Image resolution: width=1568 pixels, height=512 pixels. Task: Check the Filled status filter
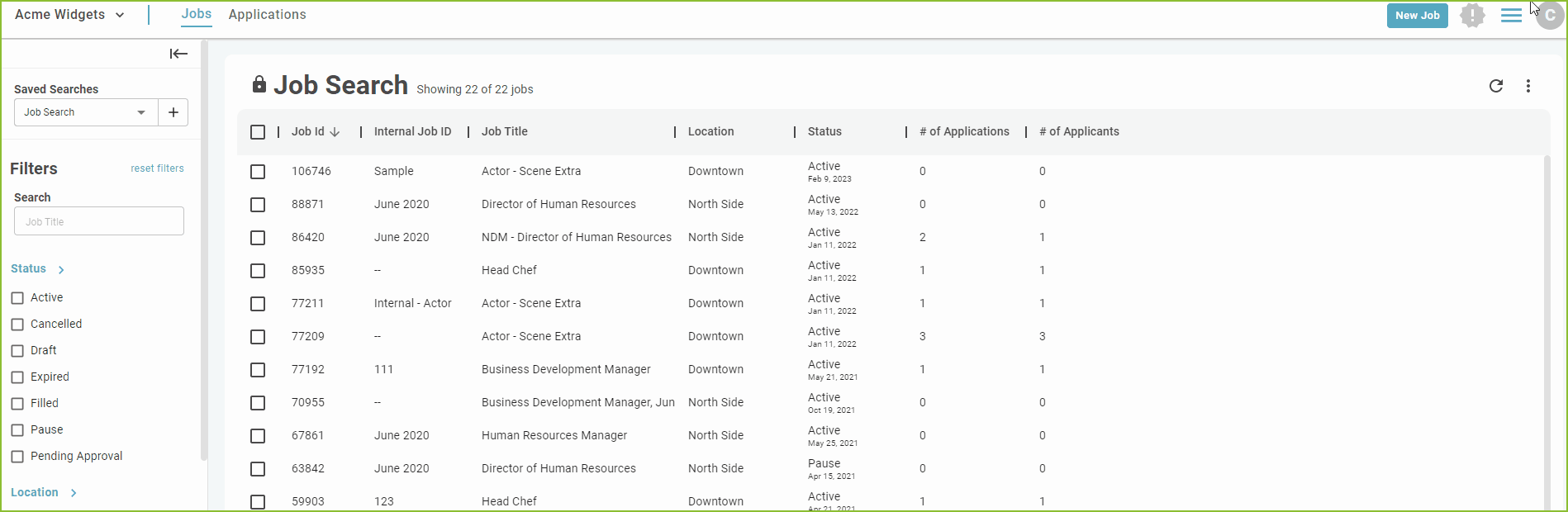pyautogui.click(x=17, y=404)
